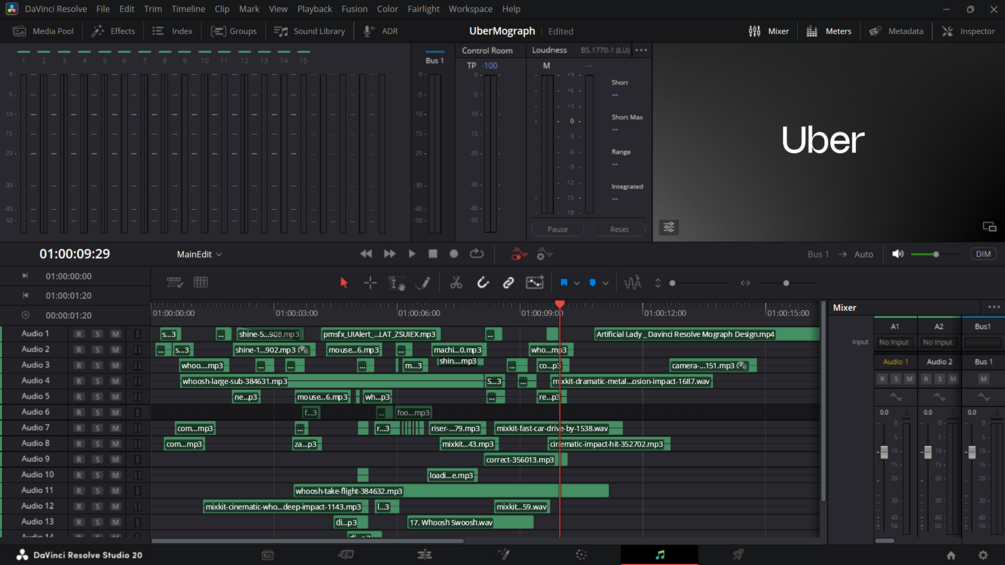Open A1 input No Input selector
The image size is (1005, 565).
click(894, 343)
